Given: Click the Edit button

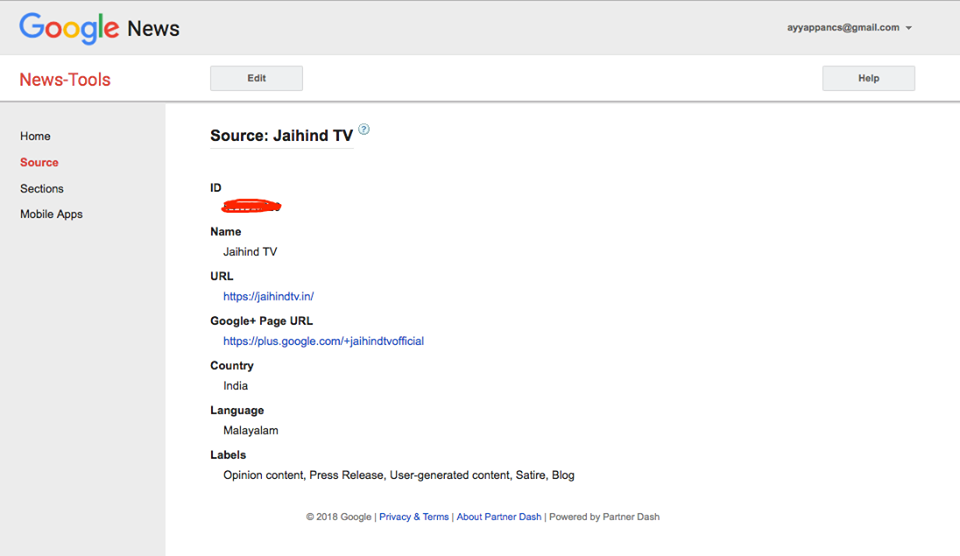Looking at the screenshot, I should coord(257,78).
